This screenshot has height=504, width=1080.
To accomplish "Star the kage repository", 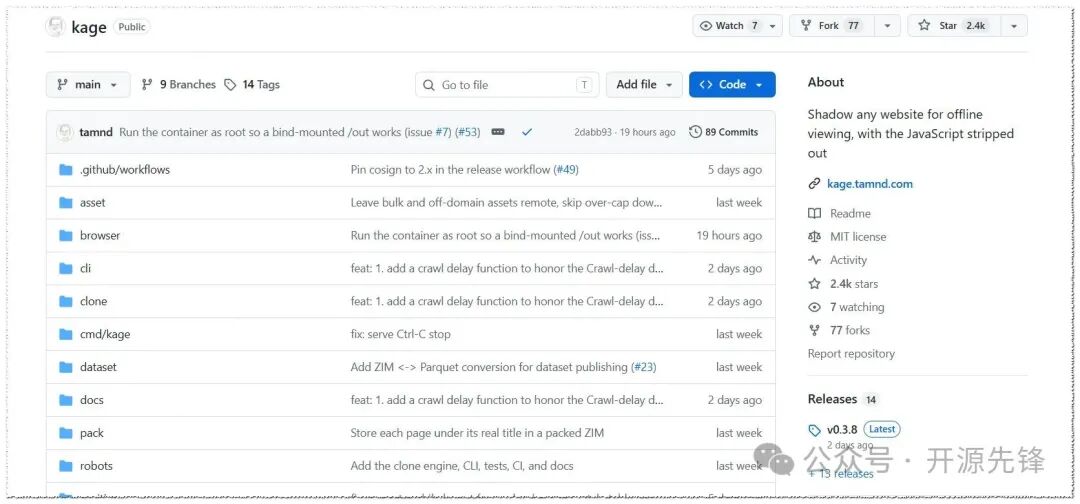I will [954, 26].
